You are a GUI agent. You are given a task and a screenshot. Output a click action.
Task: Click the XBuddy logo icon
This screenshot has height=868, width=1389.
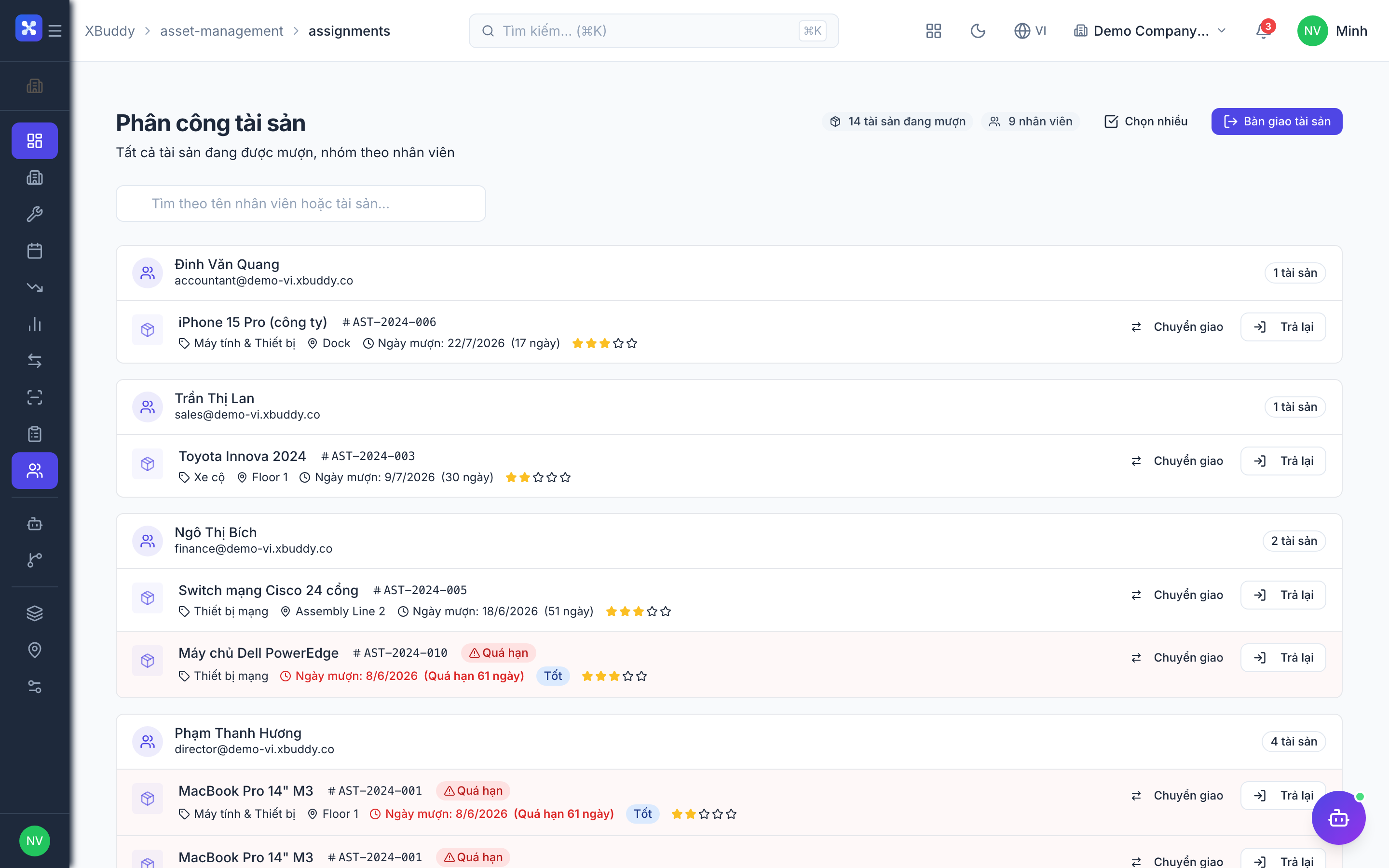(x=29, y=28)
